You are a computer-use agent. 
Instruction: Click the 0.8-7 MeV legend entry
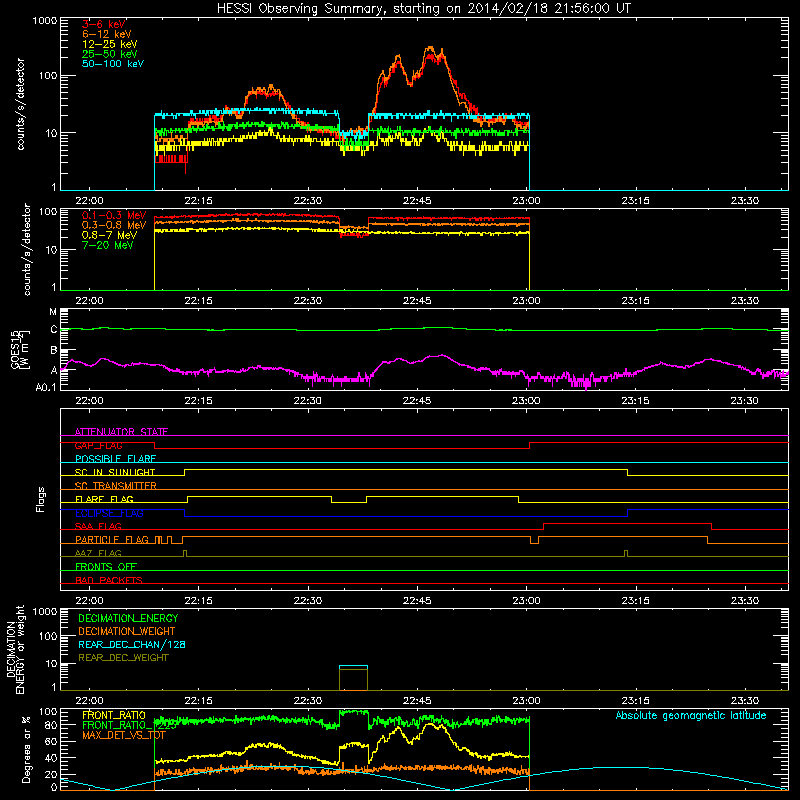109,235
